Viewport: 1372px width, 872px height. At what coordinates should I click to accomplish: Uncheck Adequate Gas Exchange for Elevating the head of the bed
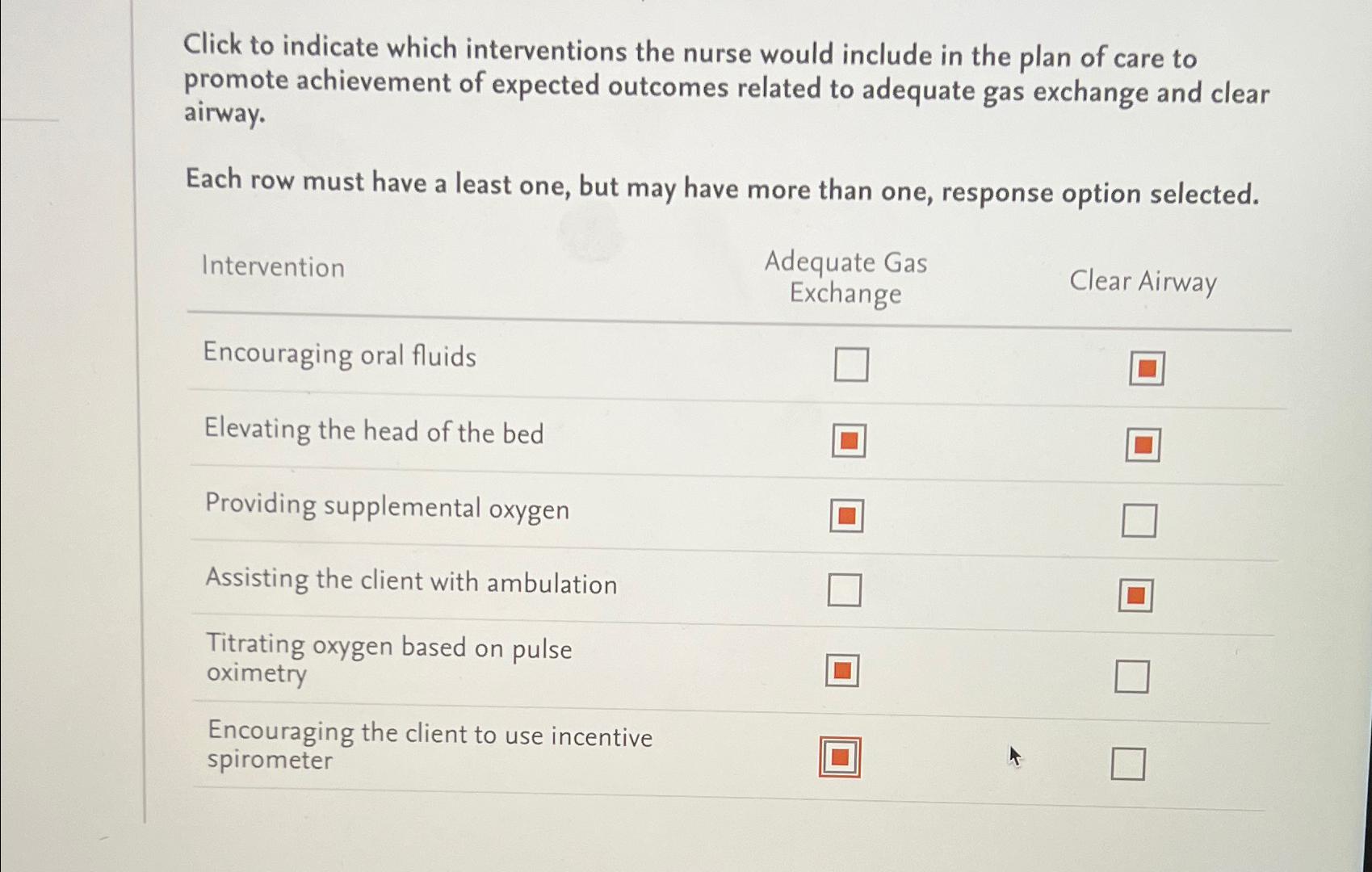[849, 441]
